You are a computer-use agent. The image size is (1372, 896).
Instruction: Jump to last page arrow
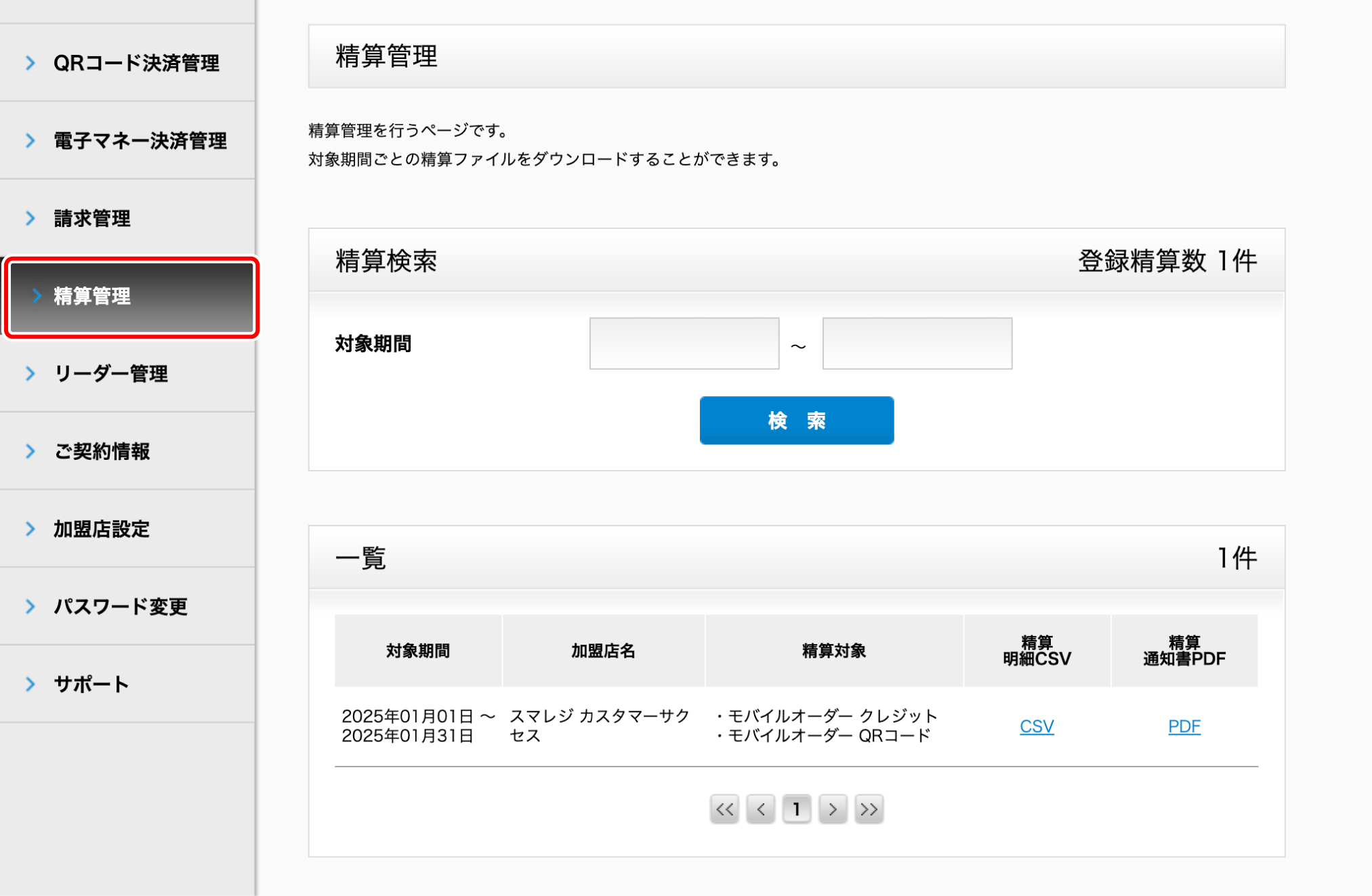click(x=869, y=809)
